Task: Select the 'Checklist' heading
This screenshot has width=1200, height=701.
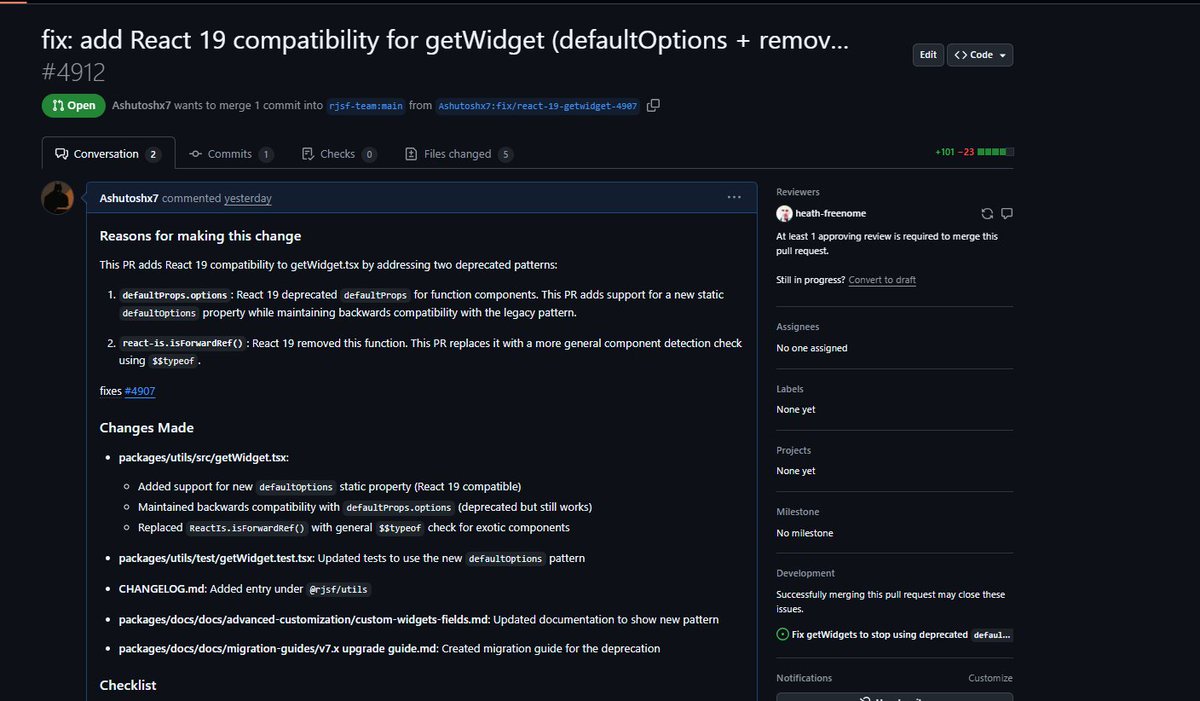Action: coord(128,685)
